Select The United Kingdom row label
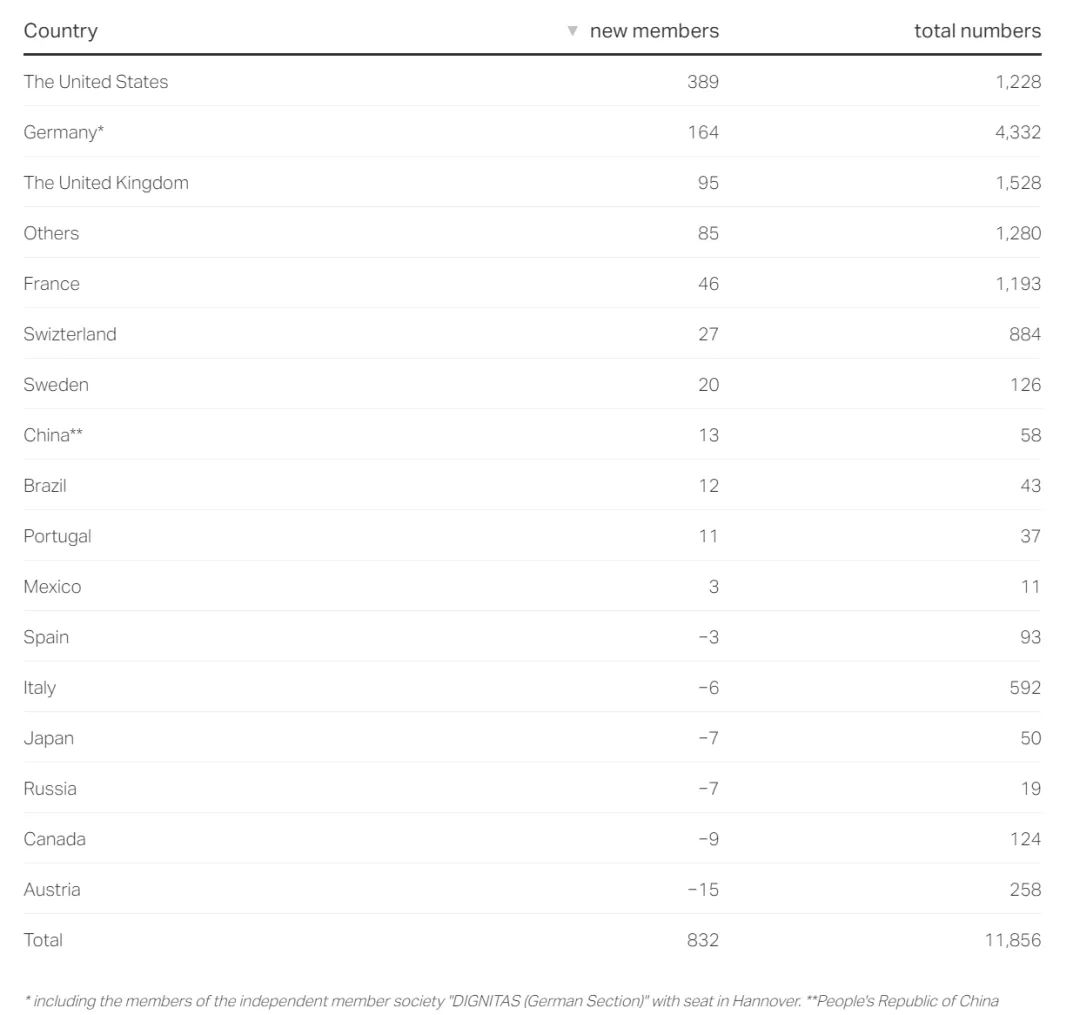Screen dimensions: 1080x1015 [x=106, y=183]
